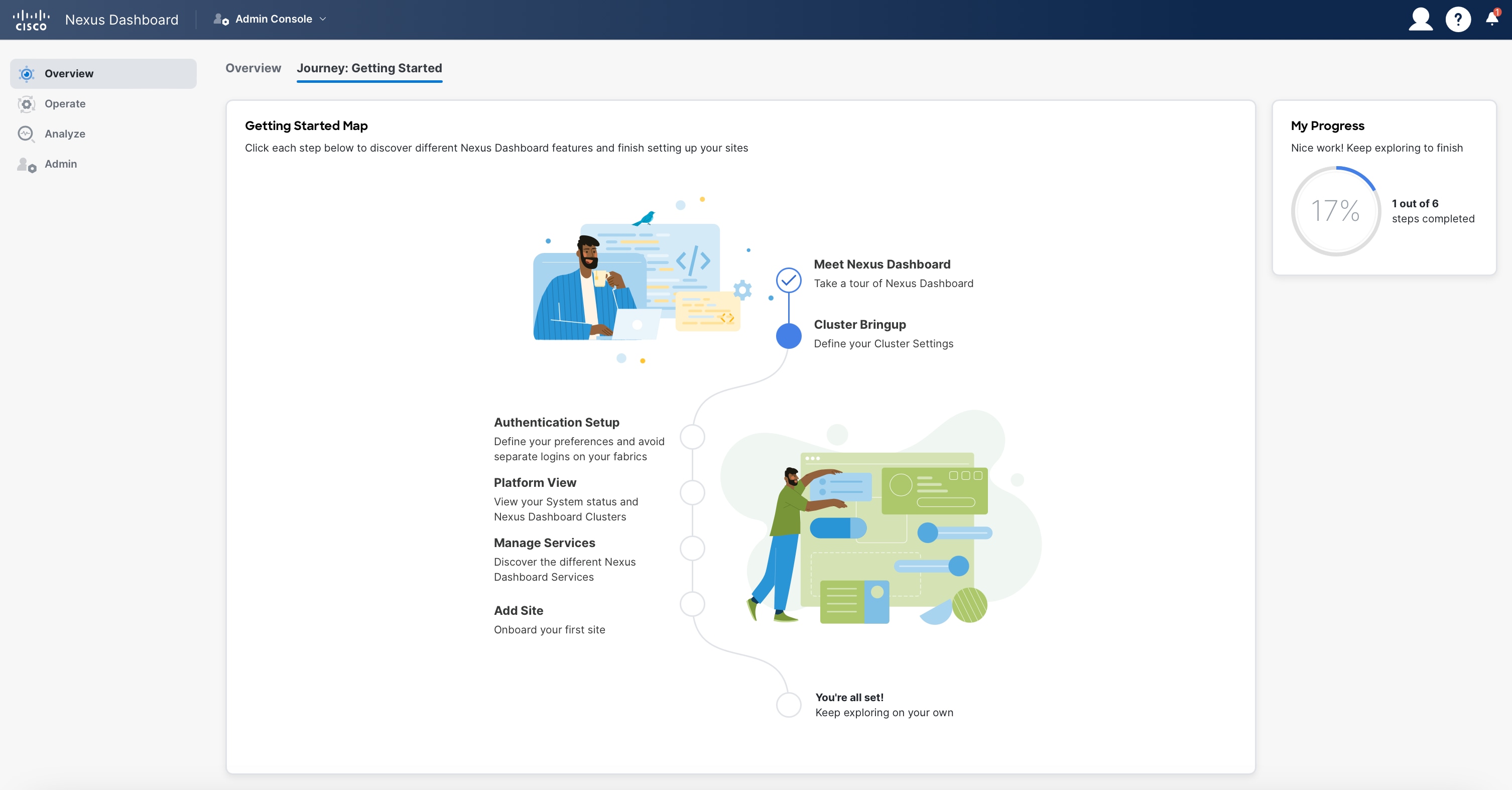Open the Manage Services step

(x=544, y=543)
